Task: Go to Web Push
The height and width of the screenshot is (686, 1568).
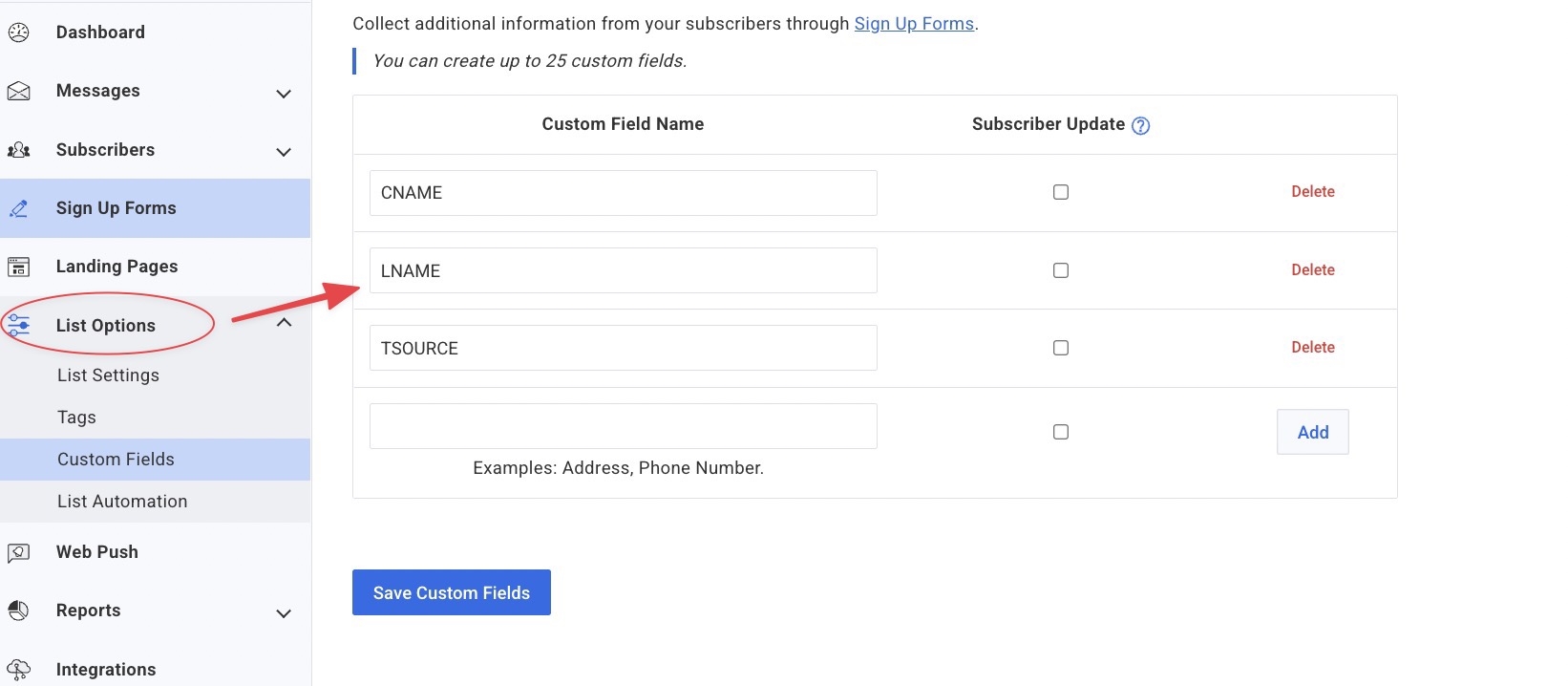Action: point(97,552)
